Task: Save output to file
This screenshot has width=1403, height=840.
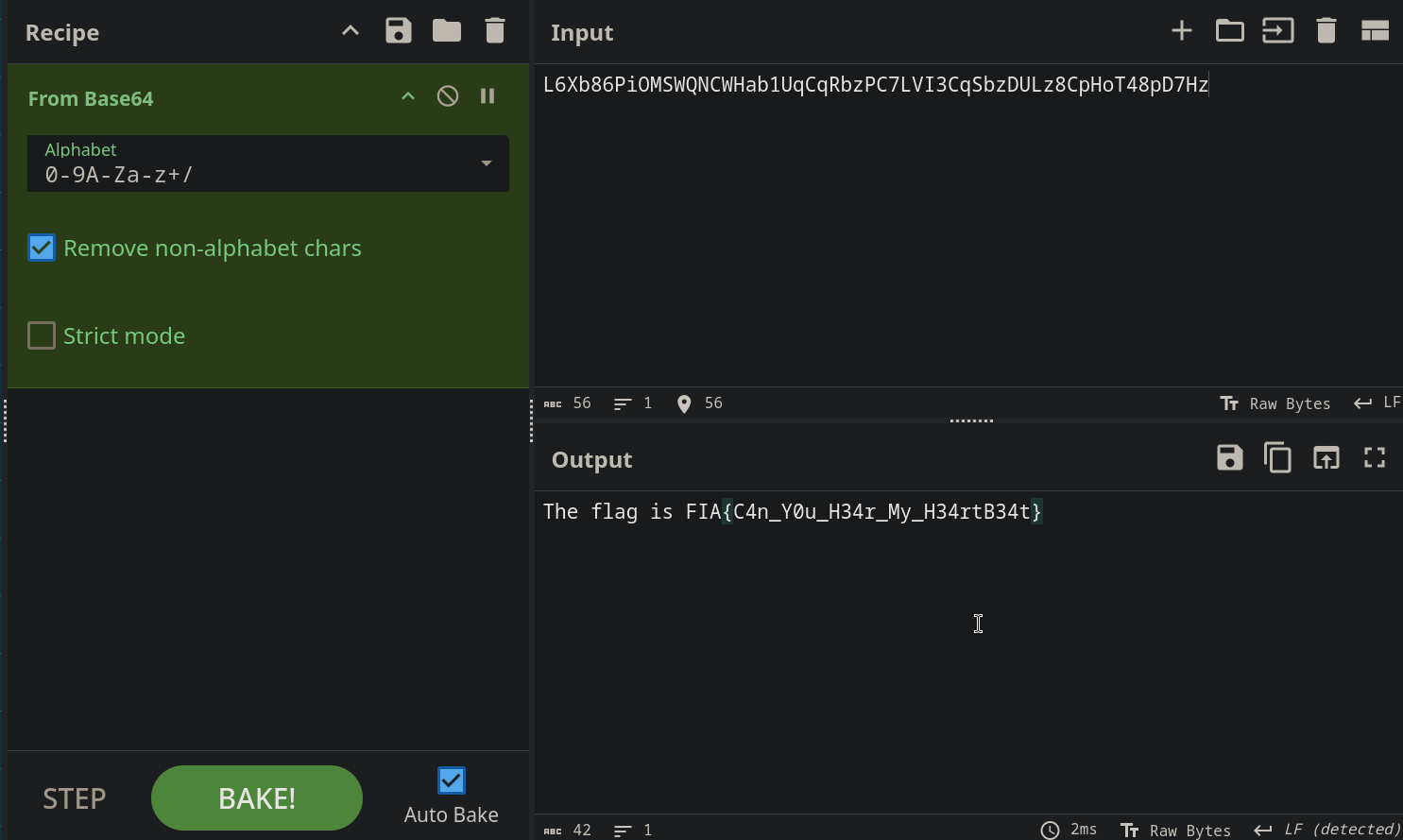Action: [x=1229, y=458]
